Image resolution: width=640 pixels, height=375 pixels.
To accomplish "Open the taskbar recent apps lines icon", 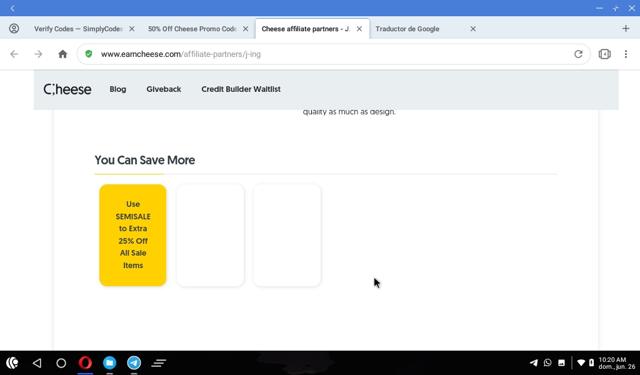I will tap(159, 363).
